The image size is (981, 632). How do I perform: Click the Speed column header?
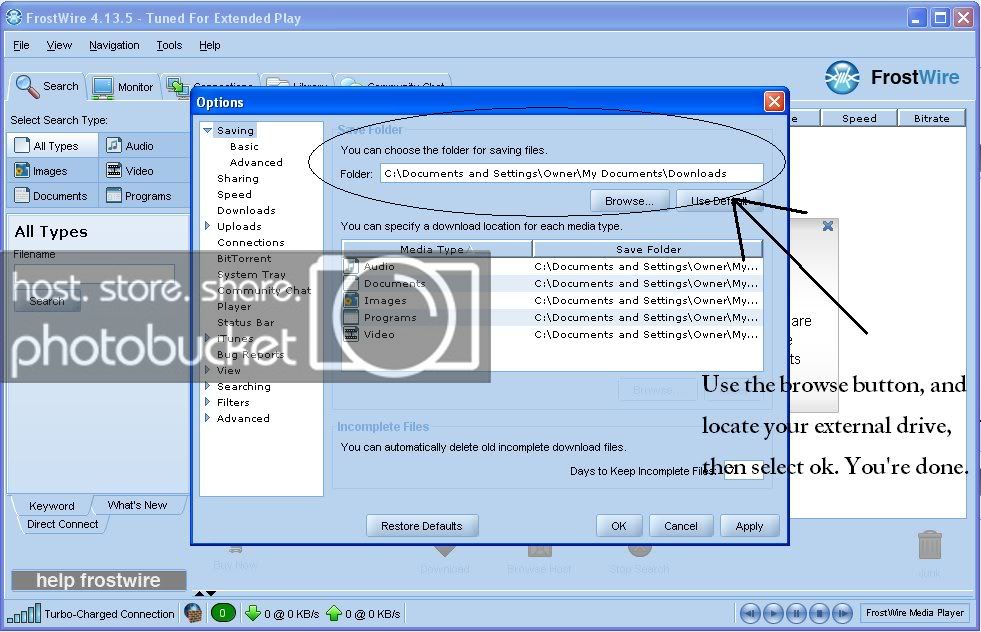[x=859, y=118]
